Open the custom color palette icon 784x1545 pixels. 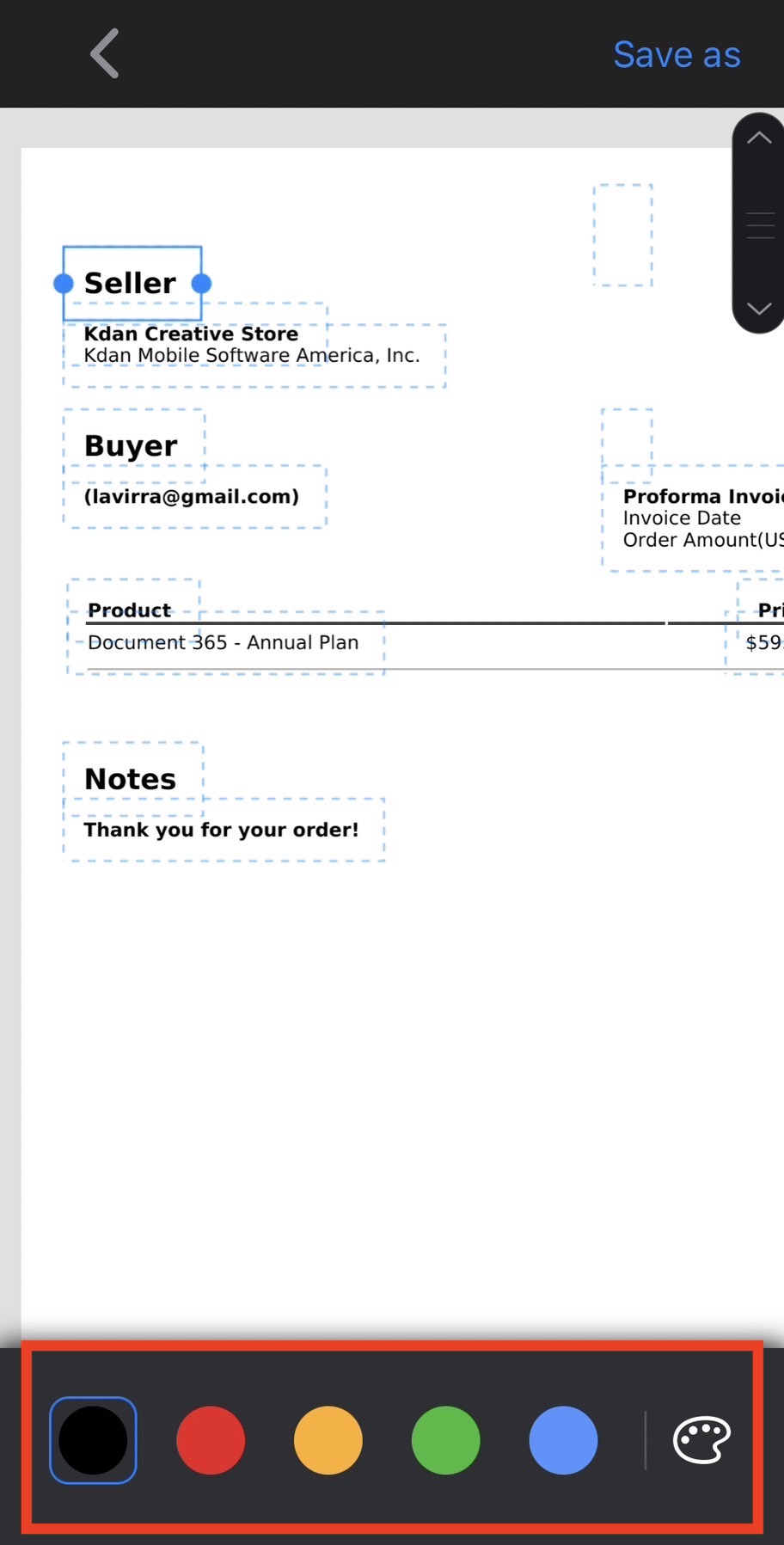pyautogui.click(x=701, y=1440)
